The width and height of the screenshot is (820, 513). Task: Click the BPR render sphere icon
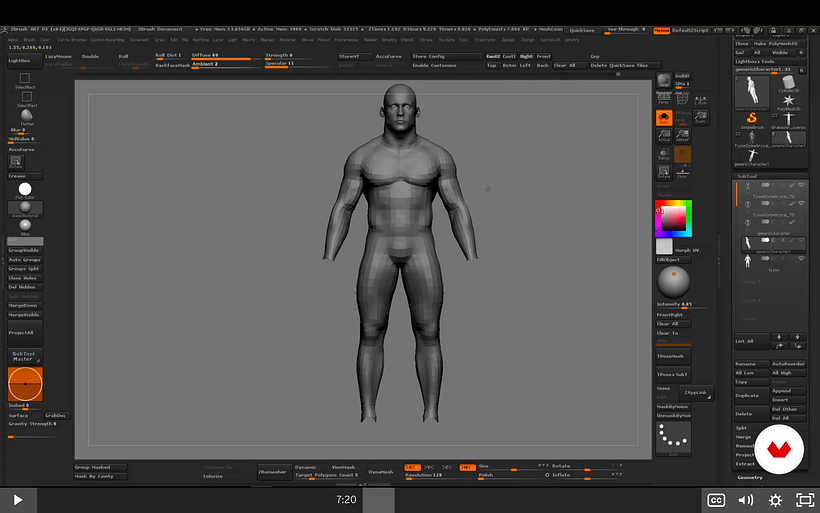(x=664, y=81)
